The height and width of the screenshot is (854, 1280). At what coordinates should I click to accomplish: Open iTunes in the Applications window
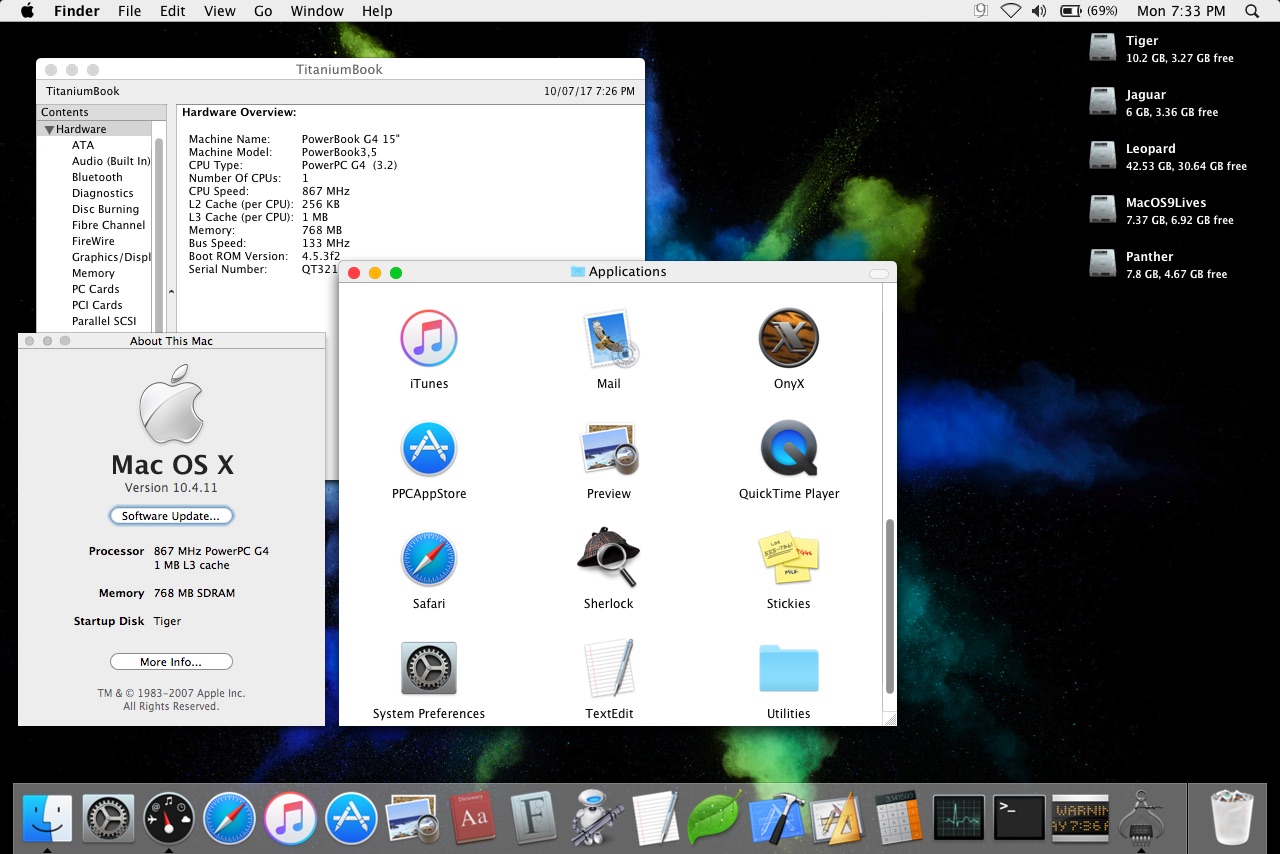click(x=429, y=339)
